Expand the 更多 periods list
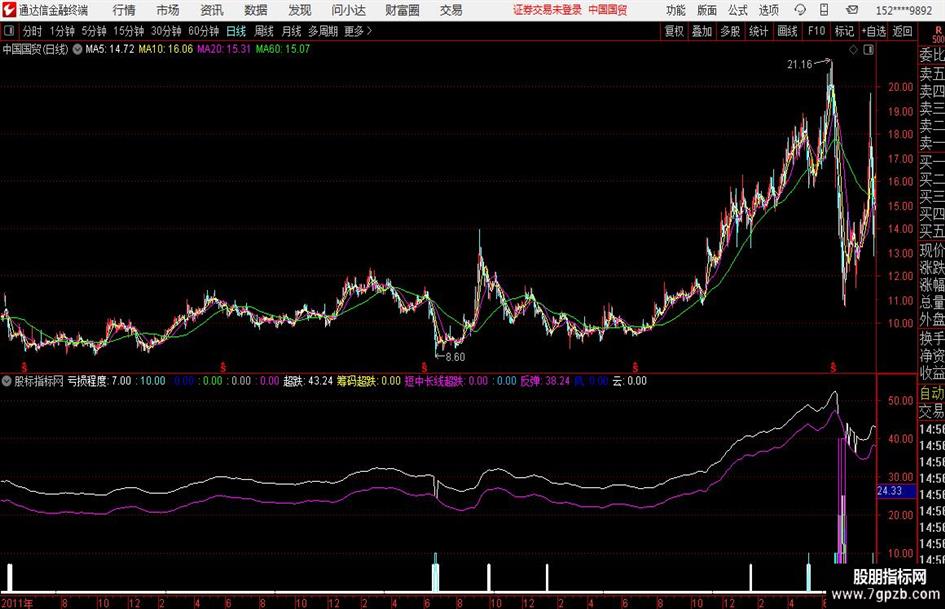Screen dimensions: 945x609 click(x=358, y=31)
